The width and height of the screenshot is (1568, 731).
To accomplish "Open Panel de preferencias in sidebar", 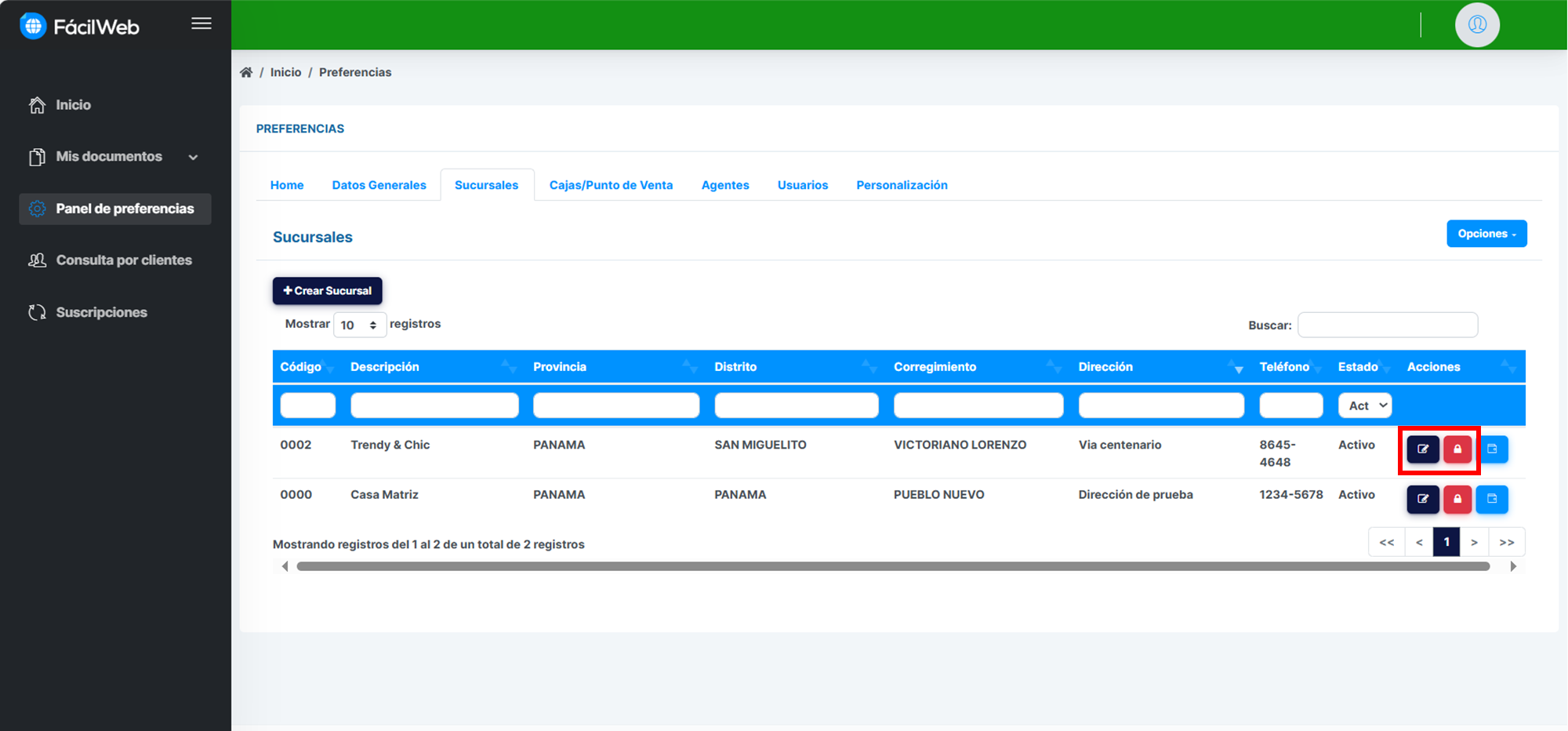I will click(x=115, y=209).
